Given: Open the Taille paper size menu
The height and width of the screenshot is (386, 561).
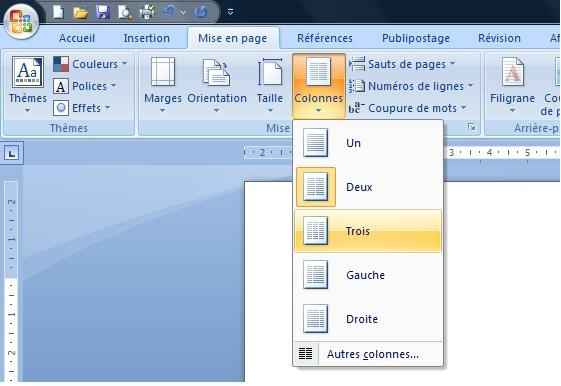Looking at the screenshot, I should point(270,84).
